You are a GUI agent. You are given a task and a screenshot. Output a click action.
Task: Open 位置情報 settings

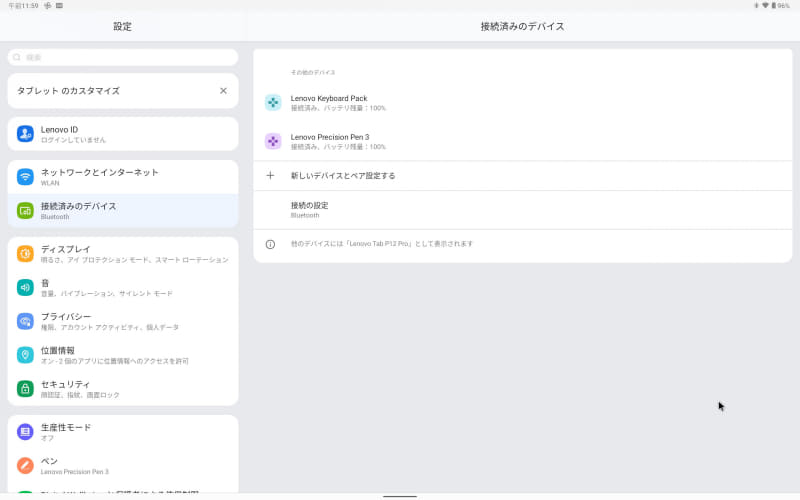tap(123, 355)
